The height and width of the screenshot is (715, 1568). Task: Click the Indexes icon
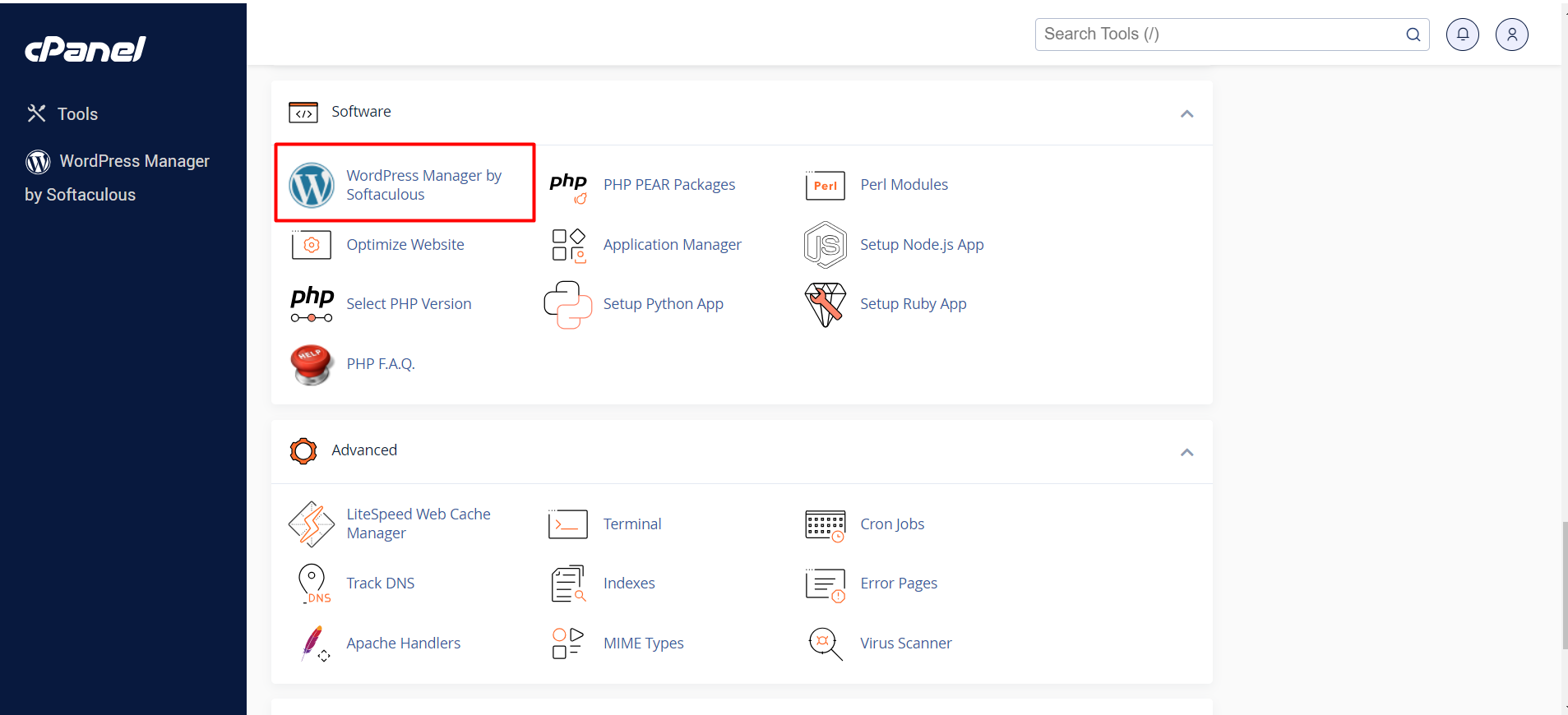[x=568, y=584]
